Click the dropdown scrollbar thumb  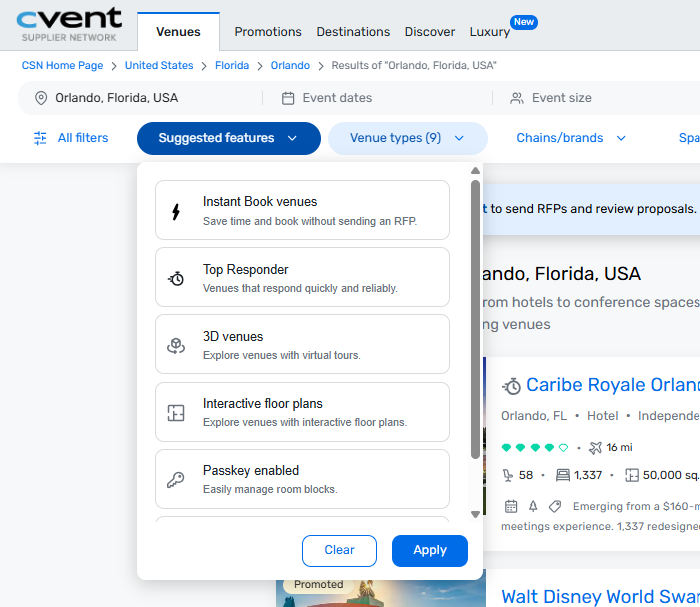(475, 319)
